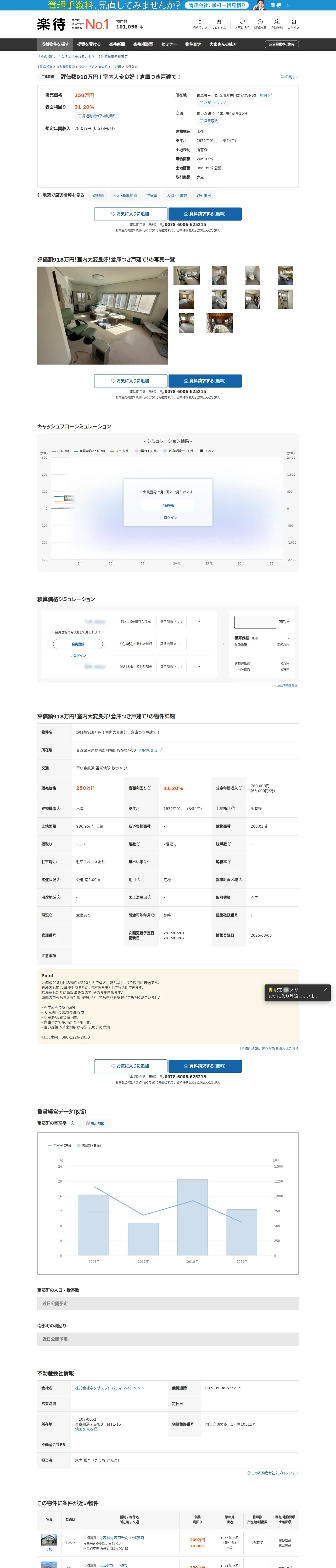Click help icon beside 建物構造 label
Image resolution: width=336 pixels, height=1568 pixels.
[x=59, y=808]
